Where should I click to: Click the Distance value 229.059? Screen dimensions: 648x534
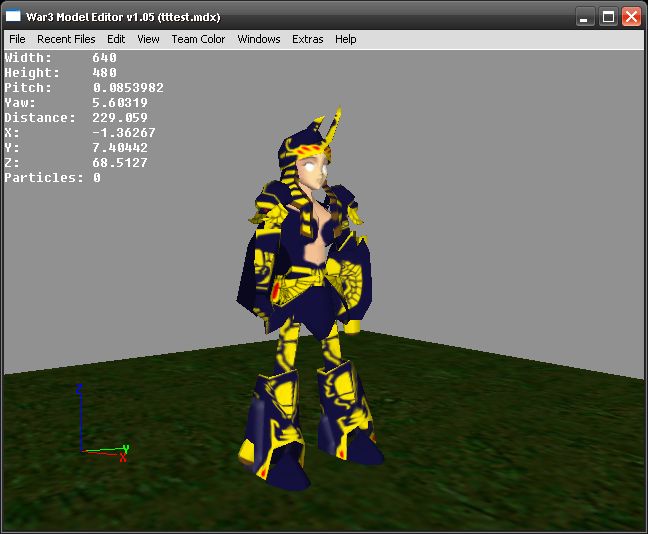(120, 118)
